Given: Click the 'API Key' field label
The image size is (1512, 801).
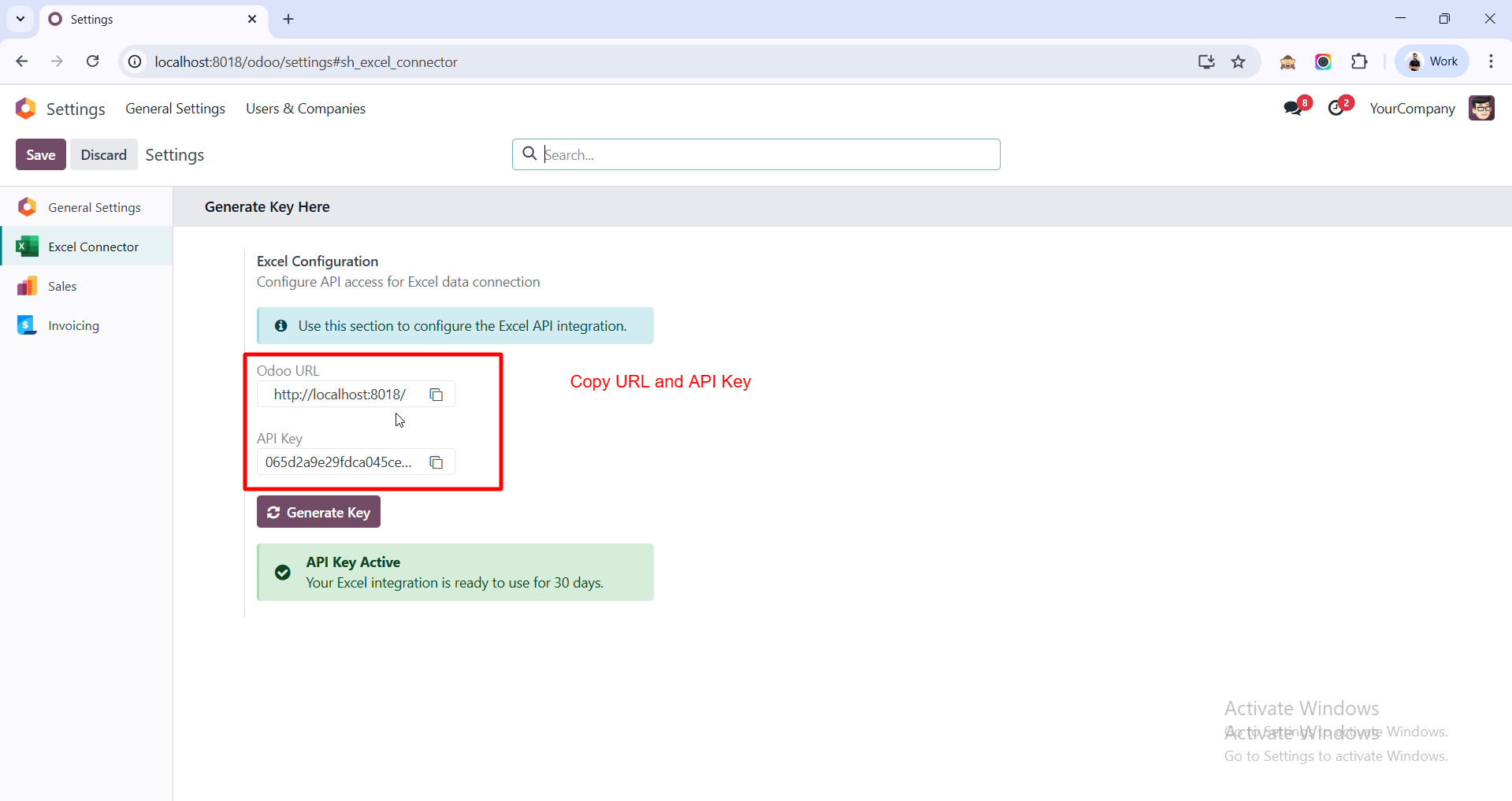Looking at the screenshot, I should pos(280,439).
